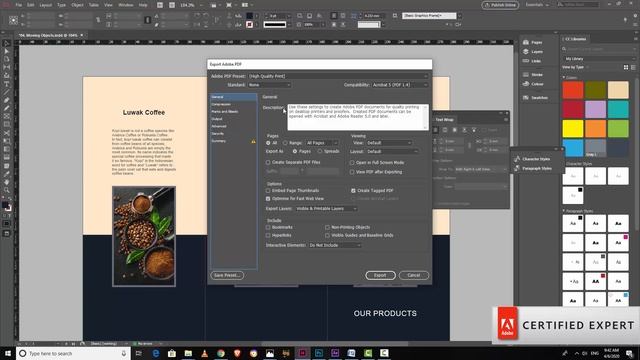Click the Cancel button
The height and width of the screenshot is (360, 640).
[413, 276]
